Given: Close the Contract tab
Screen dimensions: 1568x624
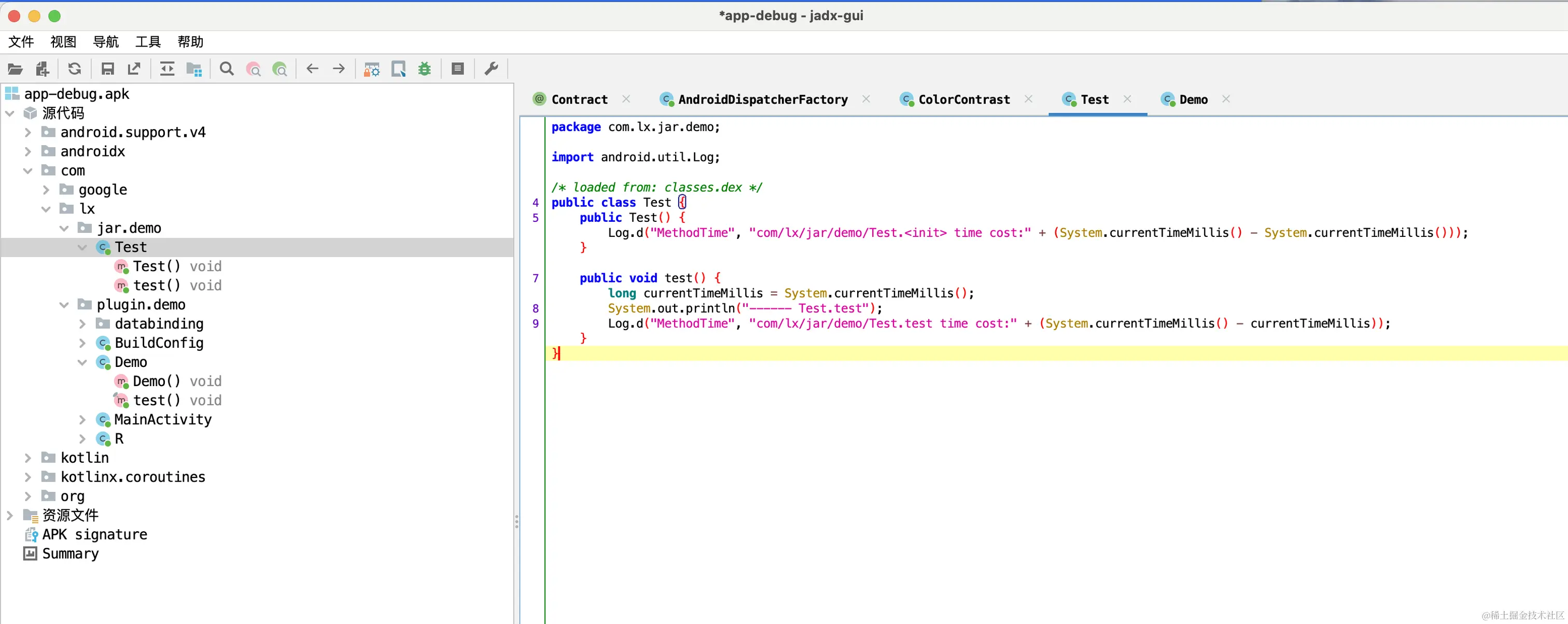Looking at the screenshot, I should point(626,99).
